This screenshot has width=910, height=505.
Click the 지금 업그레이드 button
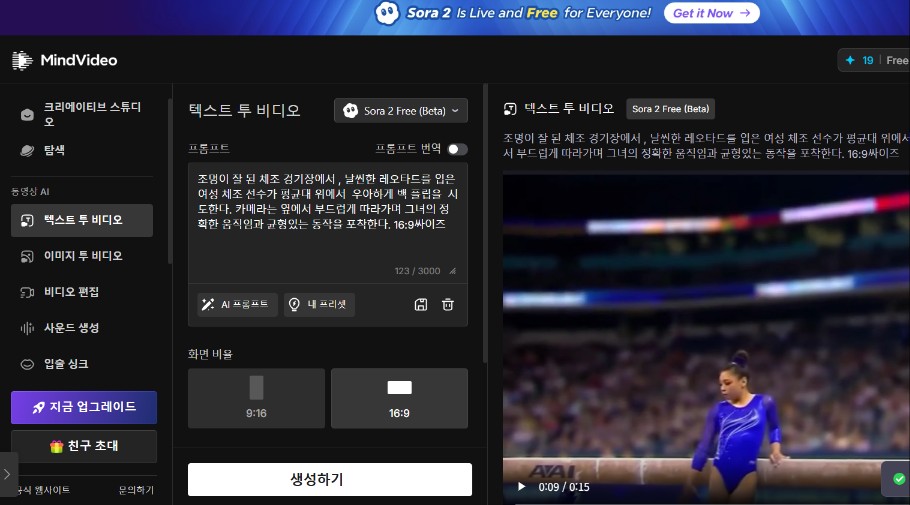[84, 407]
